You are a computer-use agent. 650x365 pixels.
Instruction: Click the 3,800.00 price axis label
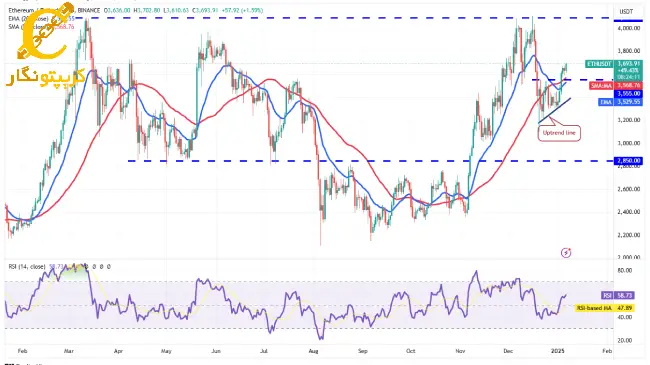[x=629, y=51]
